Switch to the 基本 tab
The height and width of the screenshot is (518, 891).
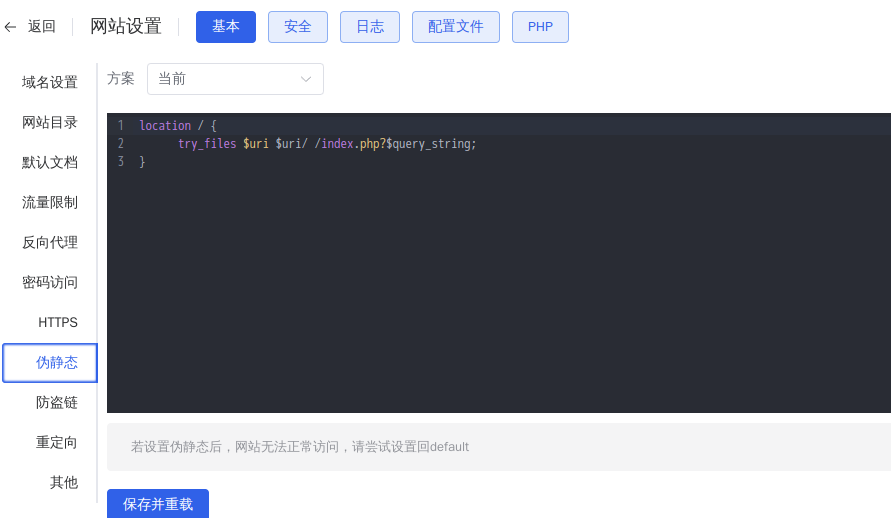[226, 27]
